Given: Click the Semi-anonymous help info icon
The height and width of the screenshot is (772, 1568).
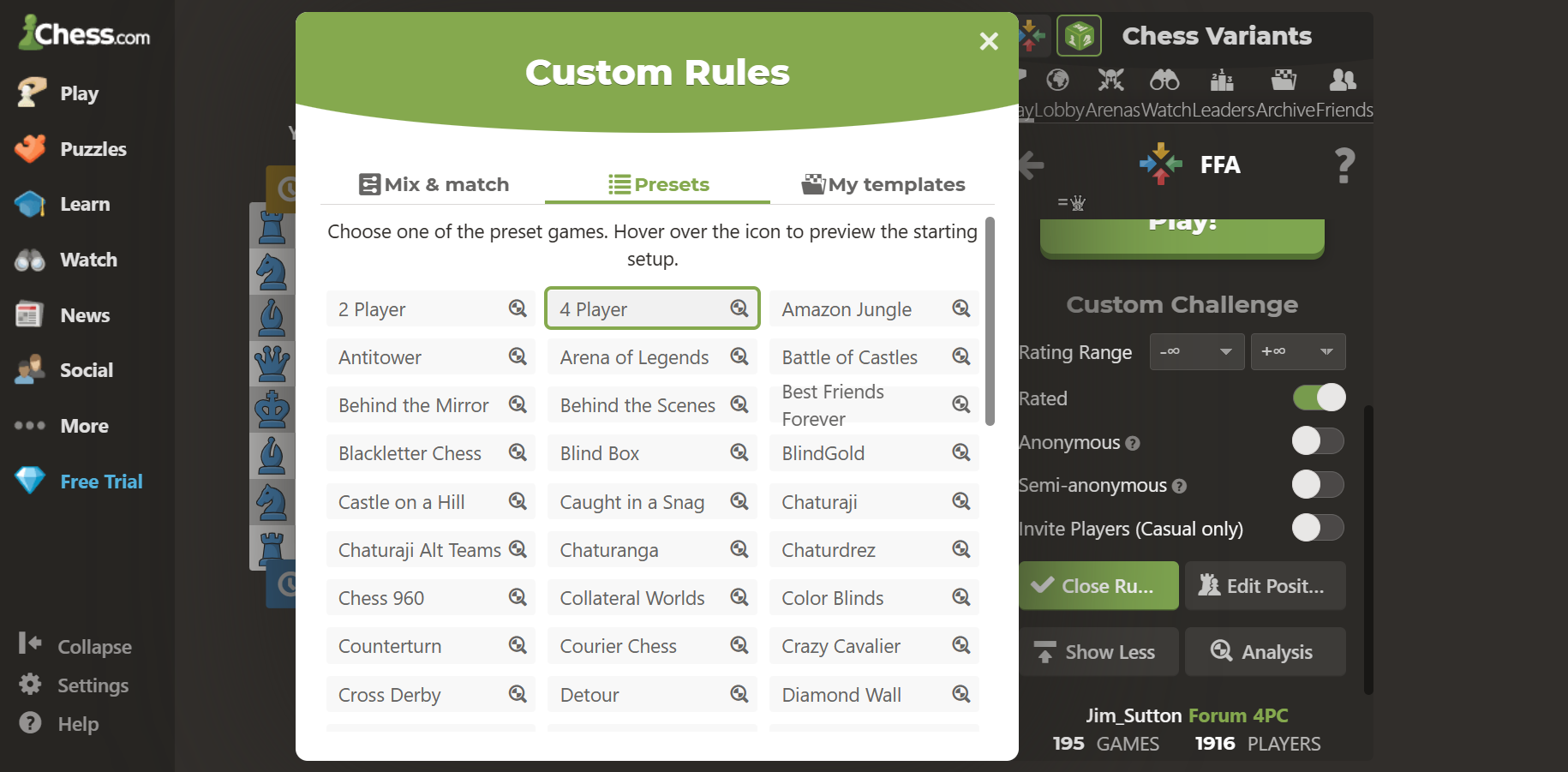Looking at the screenshot, I should coord(1179,486).
